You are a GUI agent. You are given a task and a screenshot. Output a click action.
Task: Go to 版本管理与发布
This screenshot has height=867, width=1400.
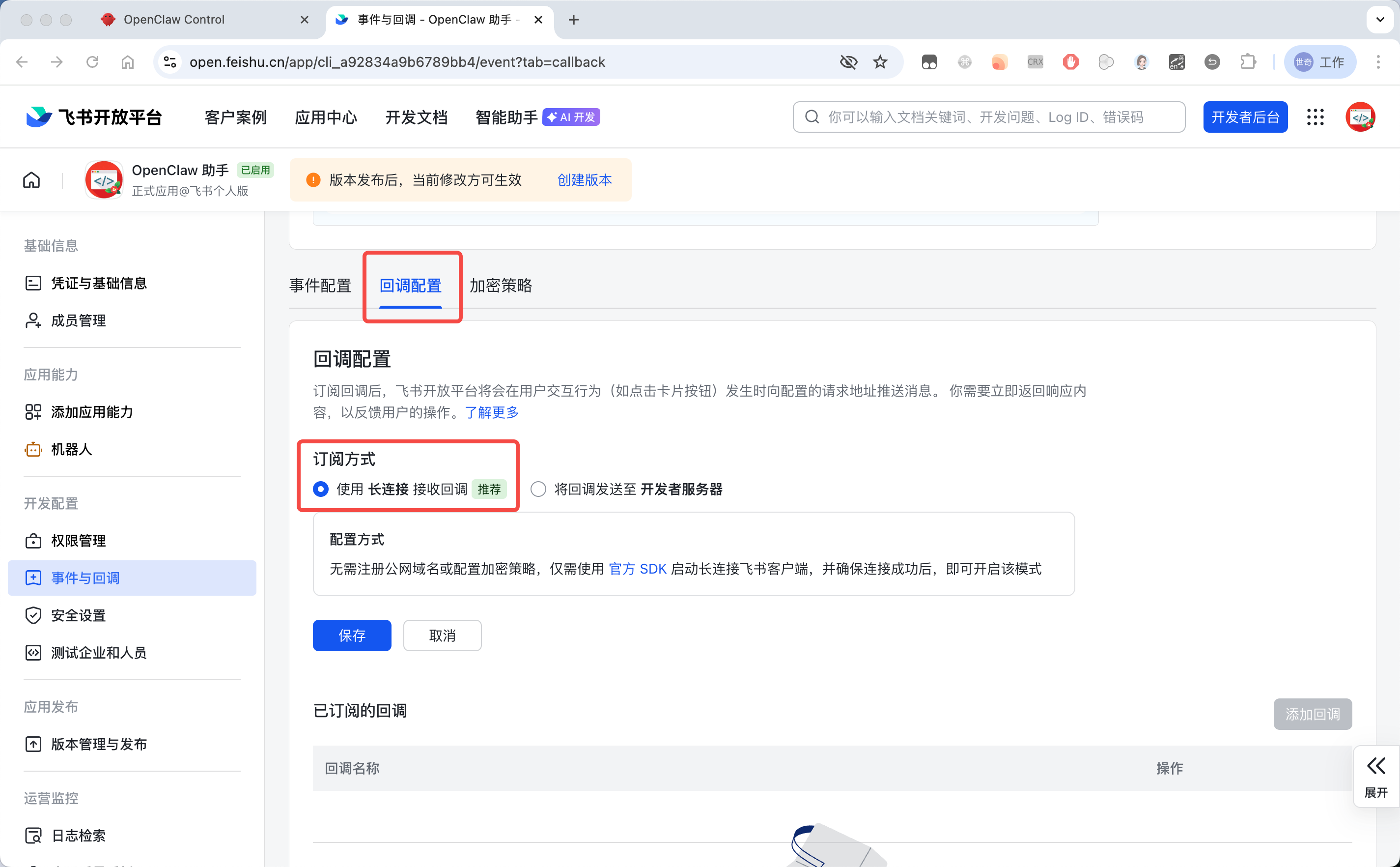point(99,744)
